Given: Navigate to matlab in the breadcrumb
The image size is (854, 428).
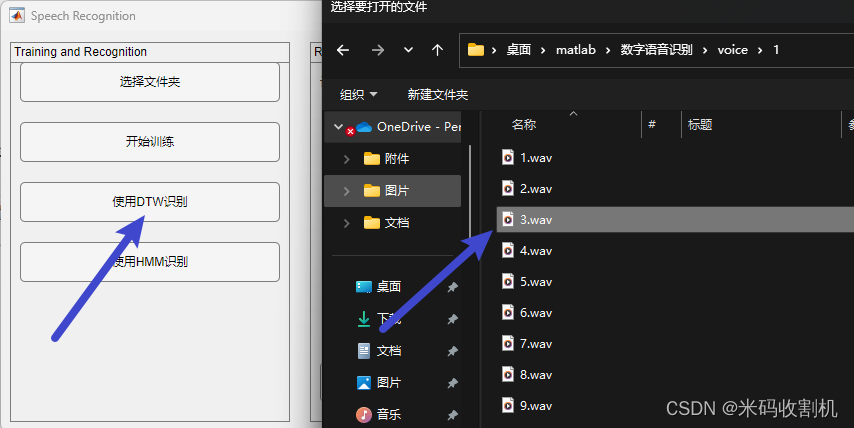Looking at the screenshot, I should (x=576, y=50).
